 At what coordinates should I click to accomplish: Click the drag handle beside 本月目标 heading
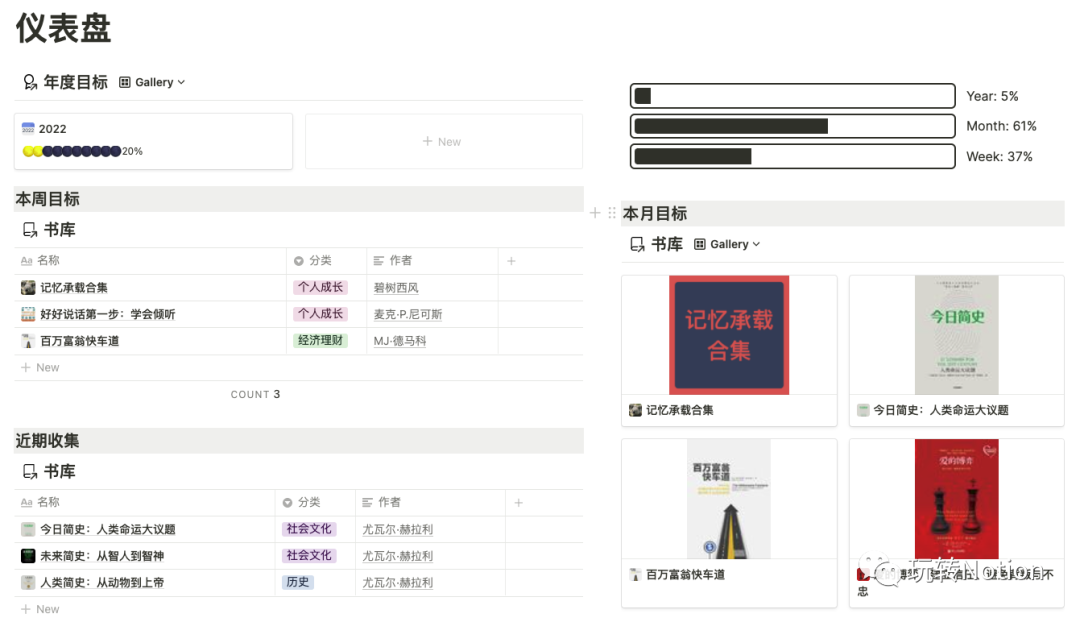[611, 212]
